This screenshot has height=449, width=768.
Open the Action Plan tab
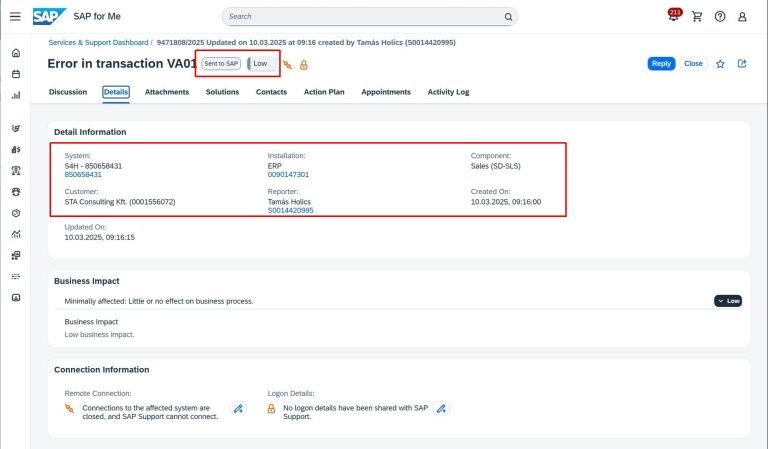coord(324,92)
